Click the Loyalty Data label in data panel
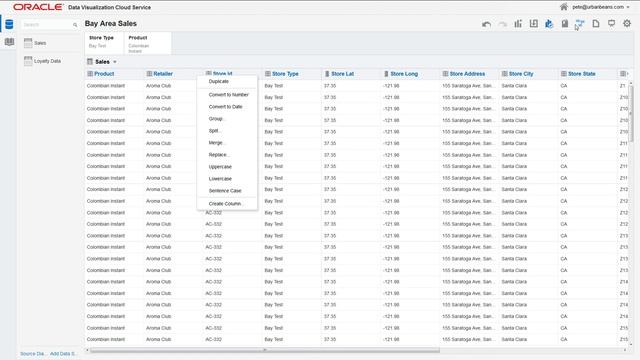 click(x=47, y=61)
